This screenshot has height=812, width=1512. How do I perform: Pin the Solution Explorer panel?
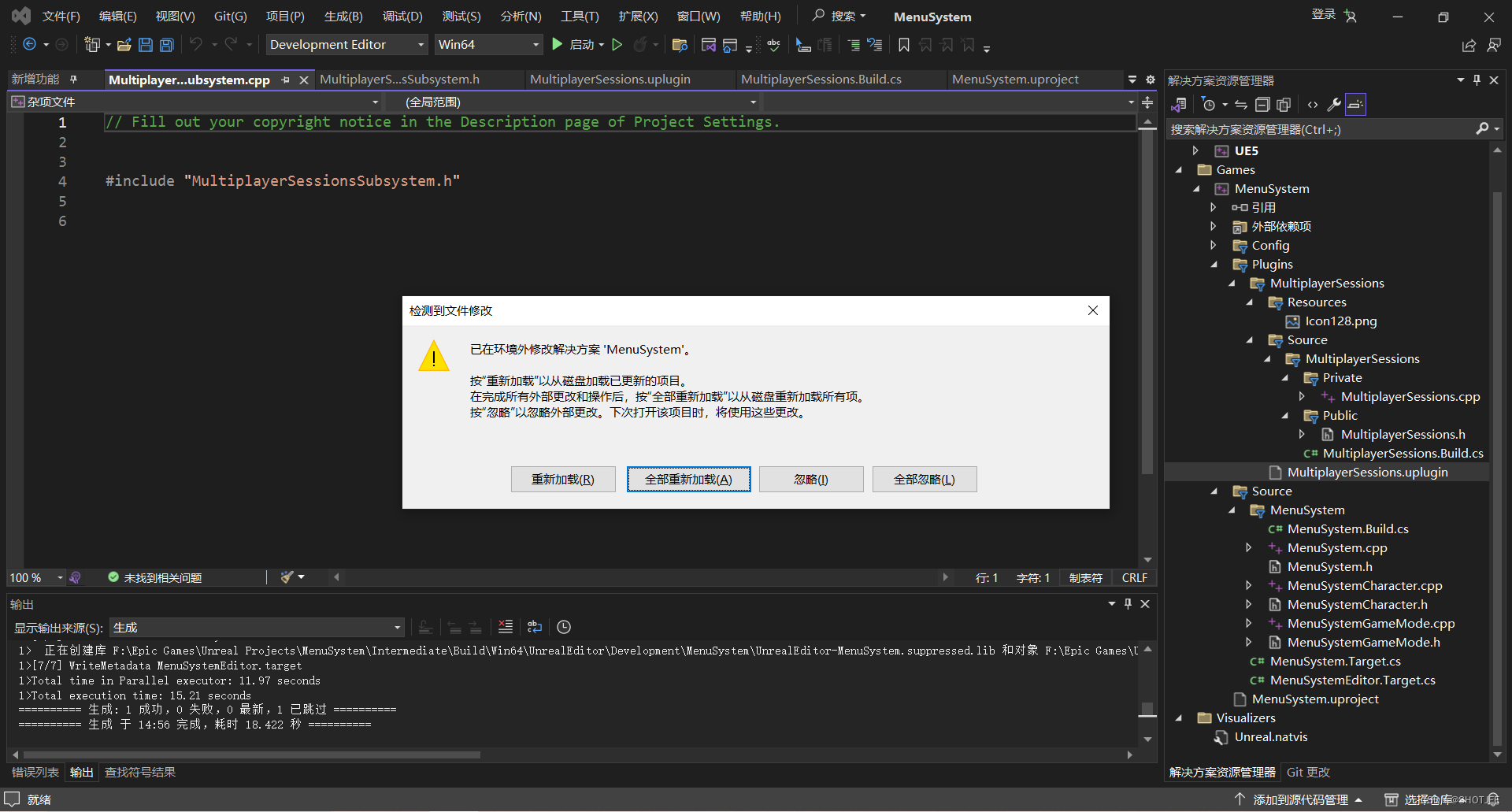[1477, 80]
